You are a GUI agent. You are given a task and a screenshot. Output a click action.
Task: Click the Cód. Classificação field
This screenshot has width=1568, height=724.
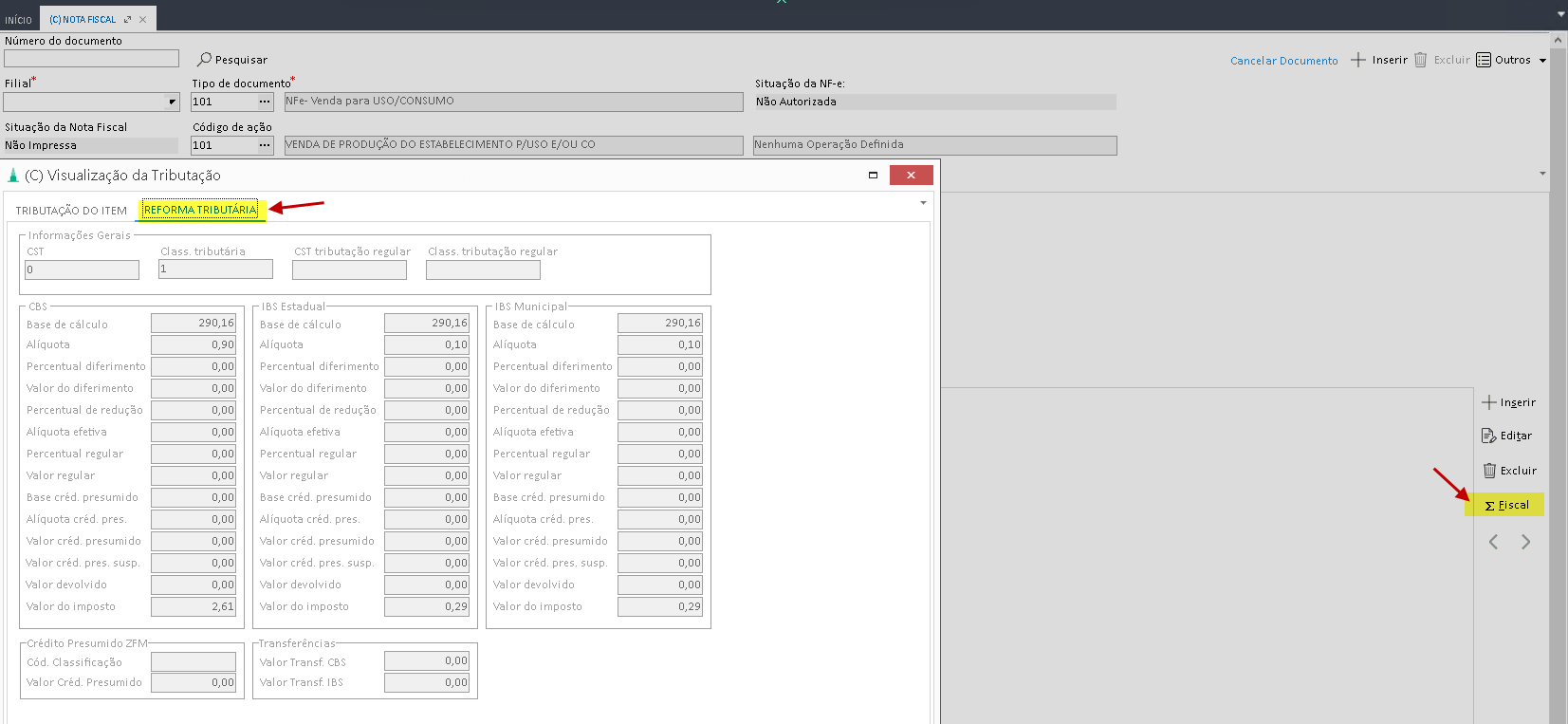tap(194, 661)
